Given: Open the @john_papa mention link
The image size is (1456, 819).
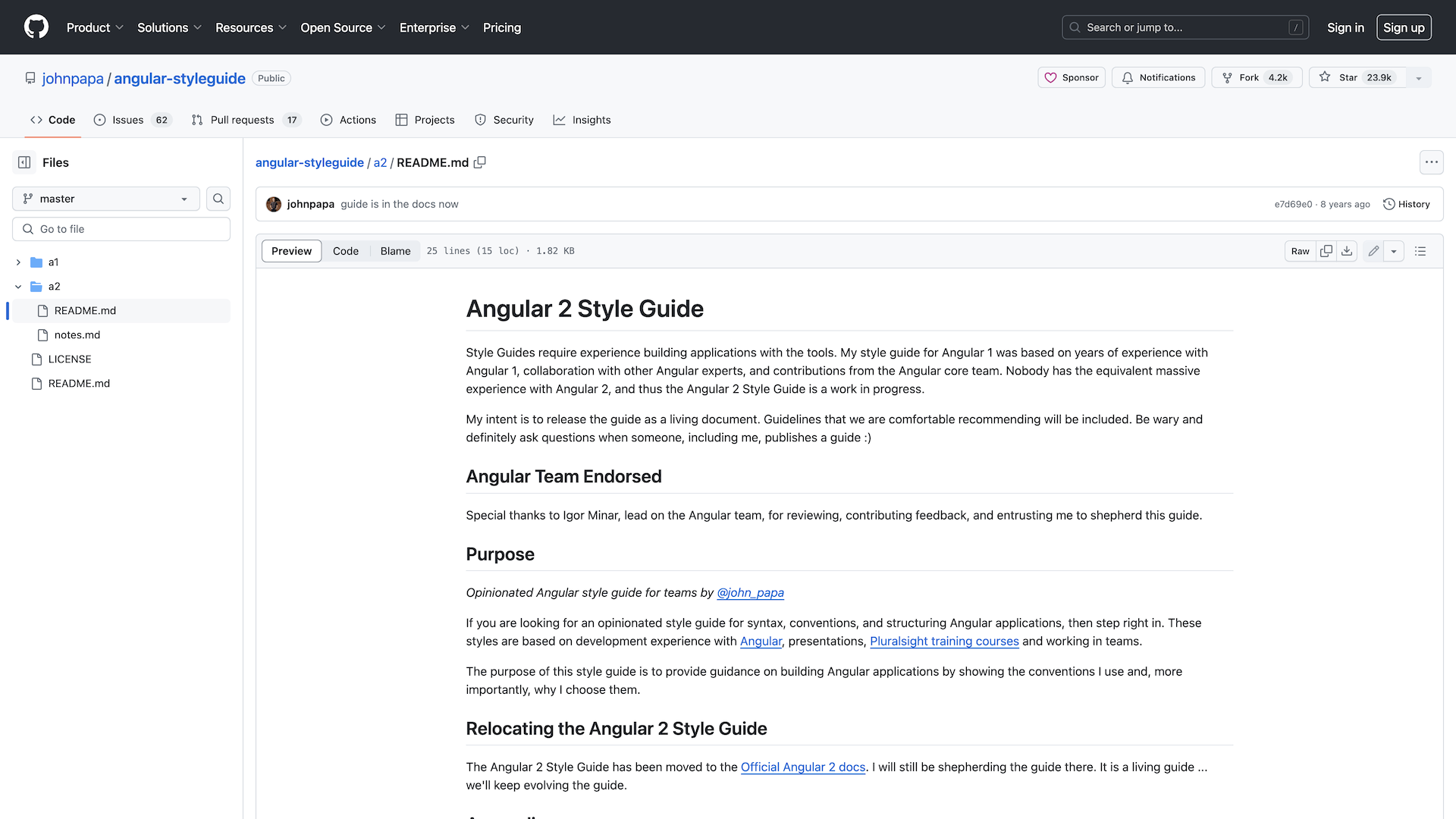Looking at the screenshot, I should coord(750,593).
